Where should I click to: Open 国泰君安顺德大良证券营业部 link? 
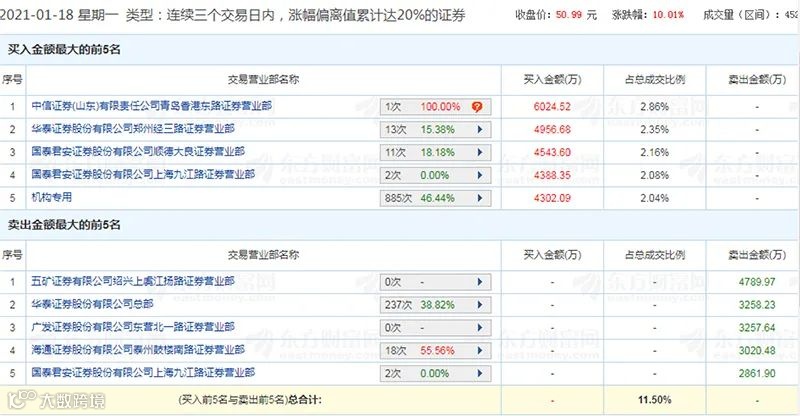138,152
